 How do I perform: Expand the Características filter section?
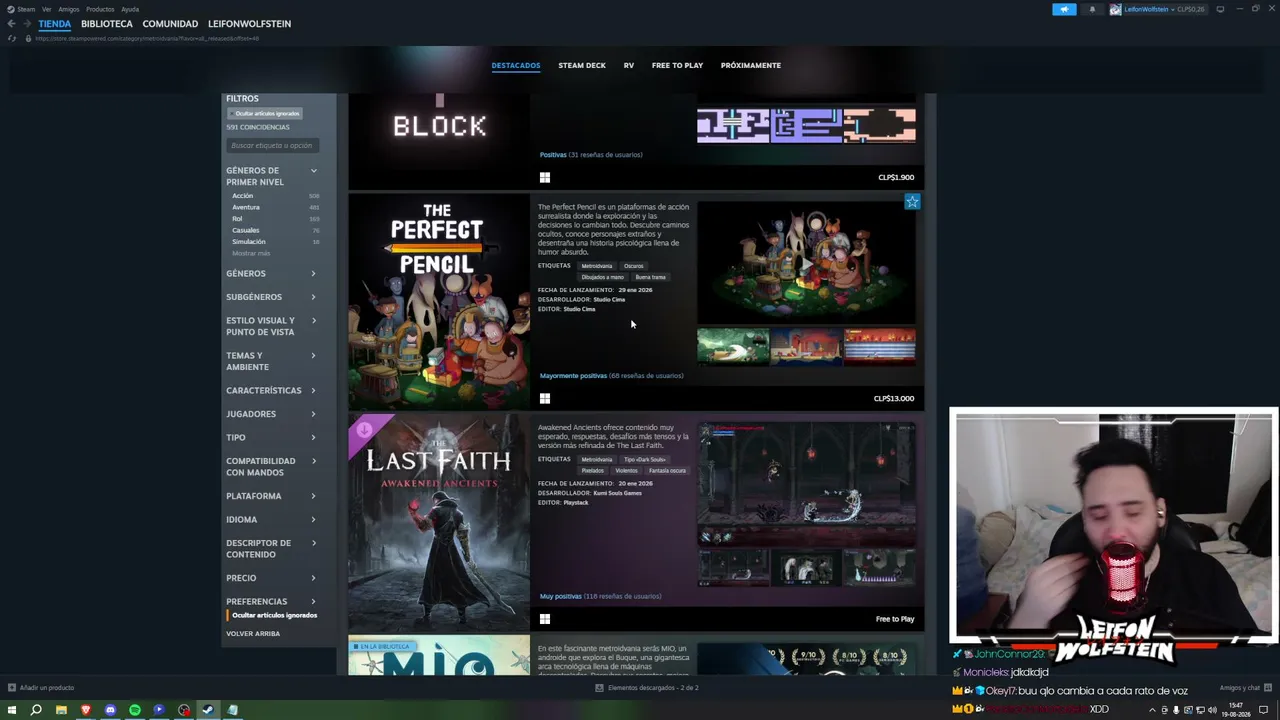[x=271, y=390]
